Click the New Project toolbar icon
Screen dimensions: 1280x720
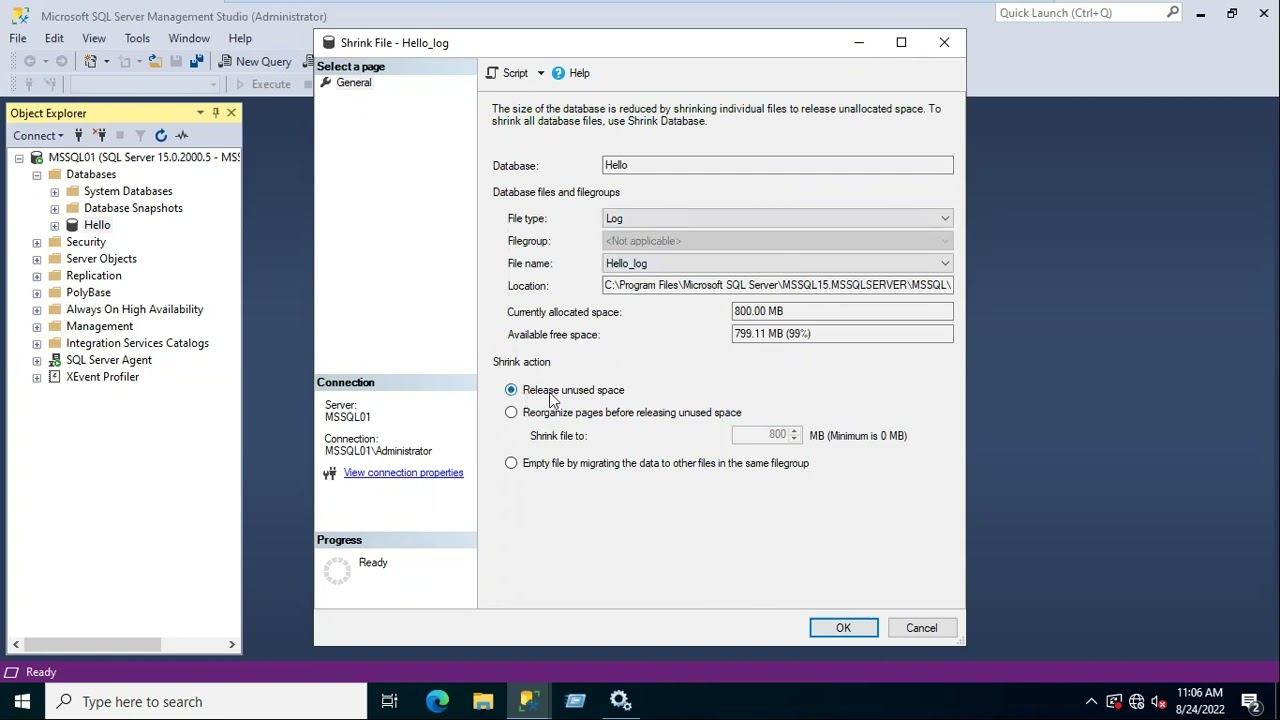point(91,61)
